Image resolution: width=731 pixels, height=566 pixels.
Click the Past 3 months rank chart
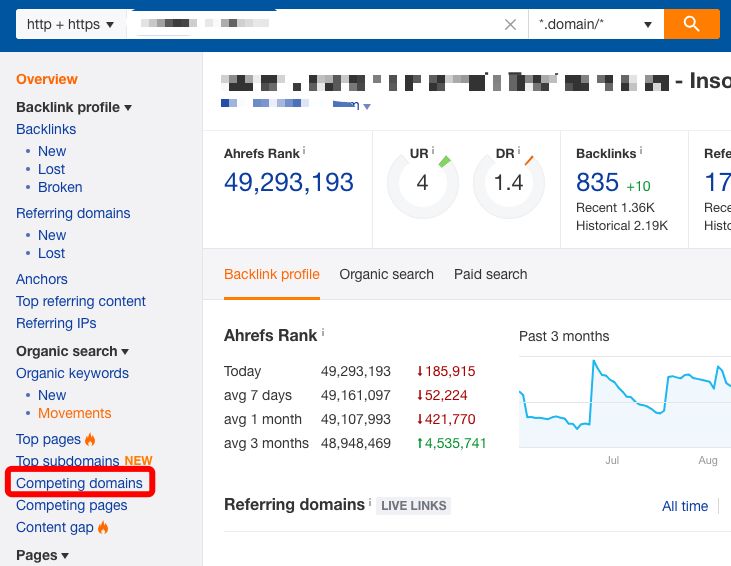pos(625,402)
